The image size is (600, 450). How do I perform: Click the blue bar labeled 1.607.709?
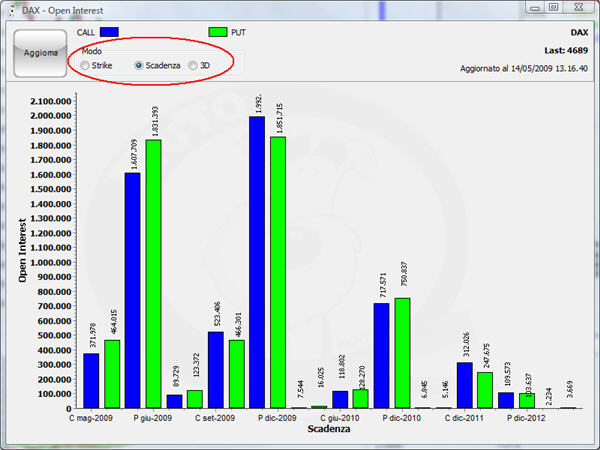132,290
